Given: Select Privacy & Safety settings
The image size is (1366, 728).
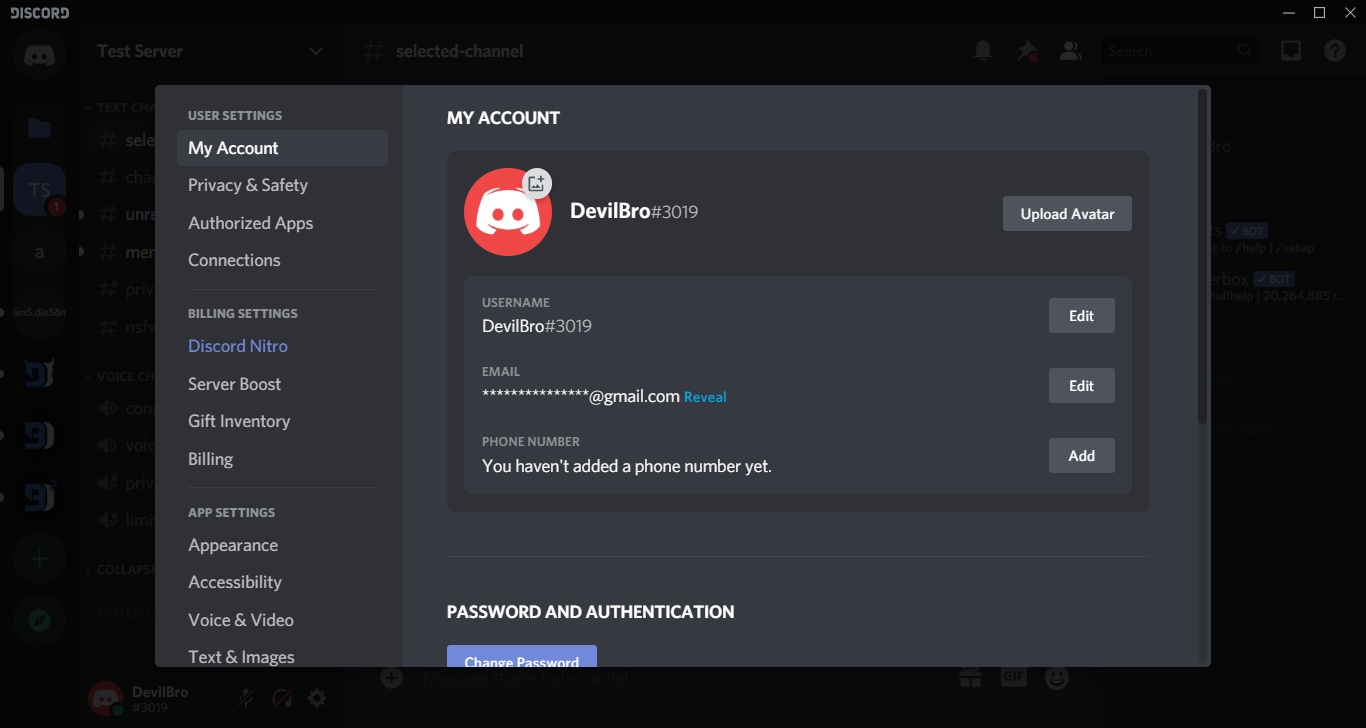Looking at the screenshot, I should pos(248,185).
